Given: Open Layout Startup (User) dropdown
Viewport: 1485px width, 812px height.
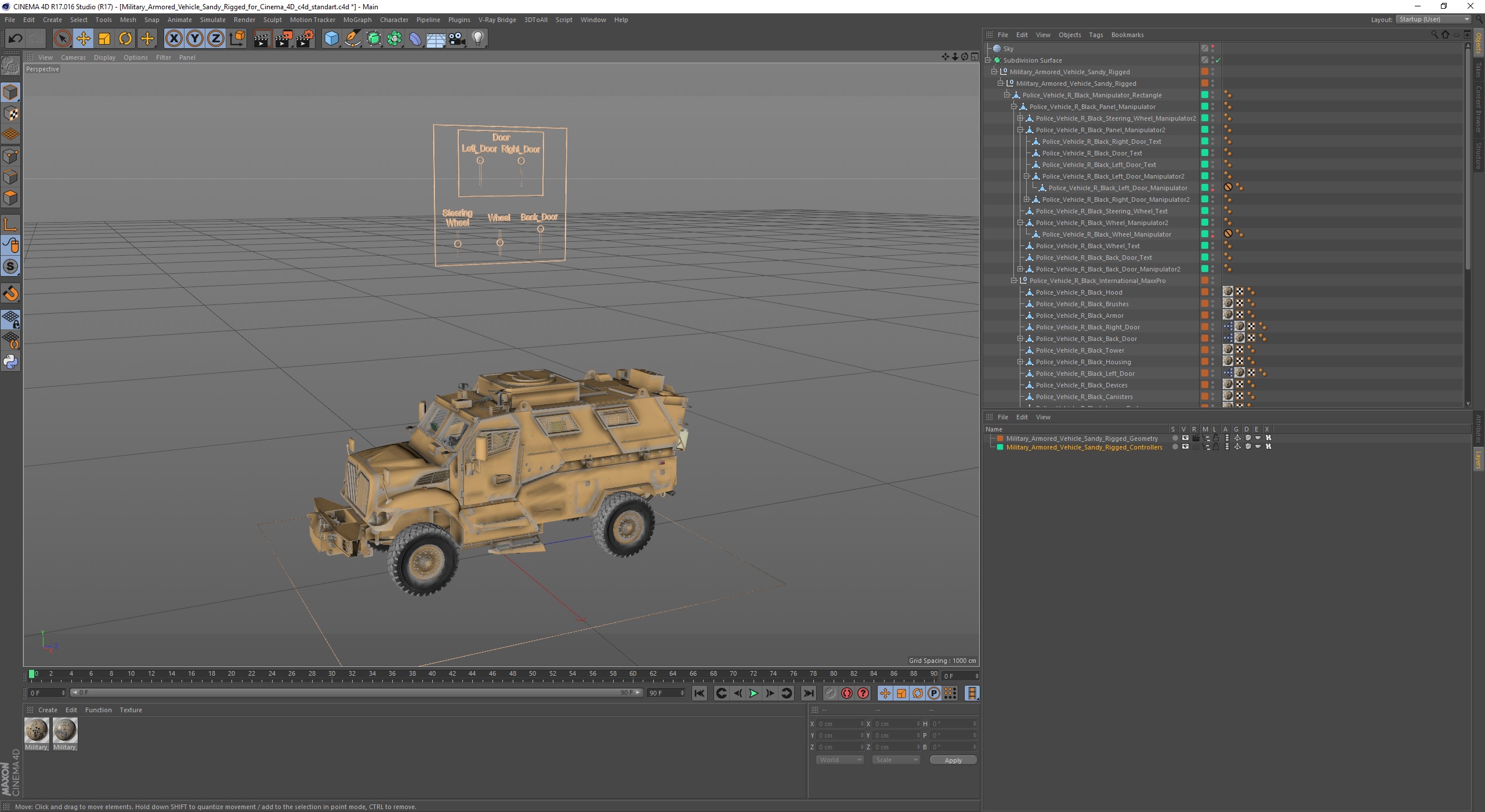Looking at the screenshot, I should coord(1433,20).
